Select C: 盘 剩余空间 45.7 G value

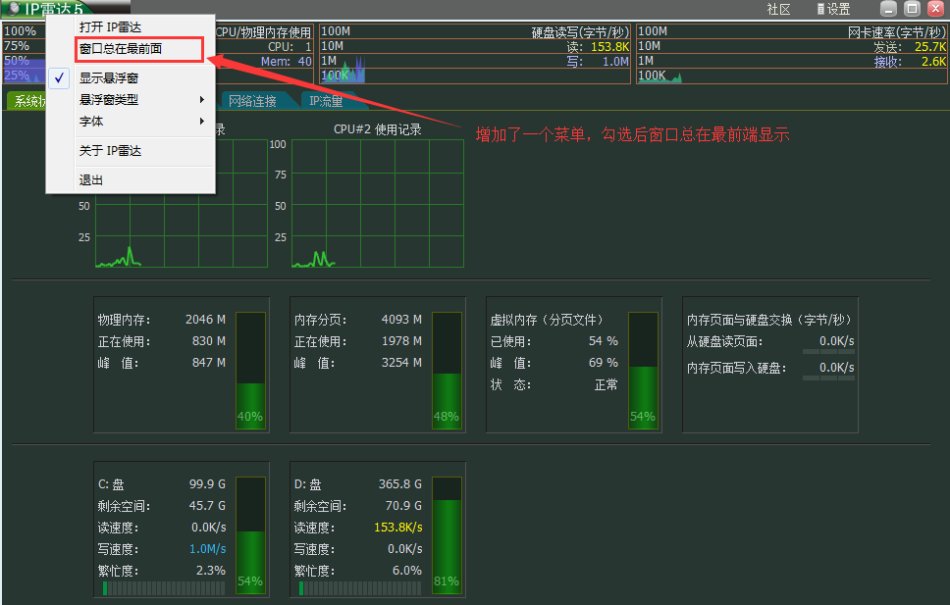click(x=207, y=505)
